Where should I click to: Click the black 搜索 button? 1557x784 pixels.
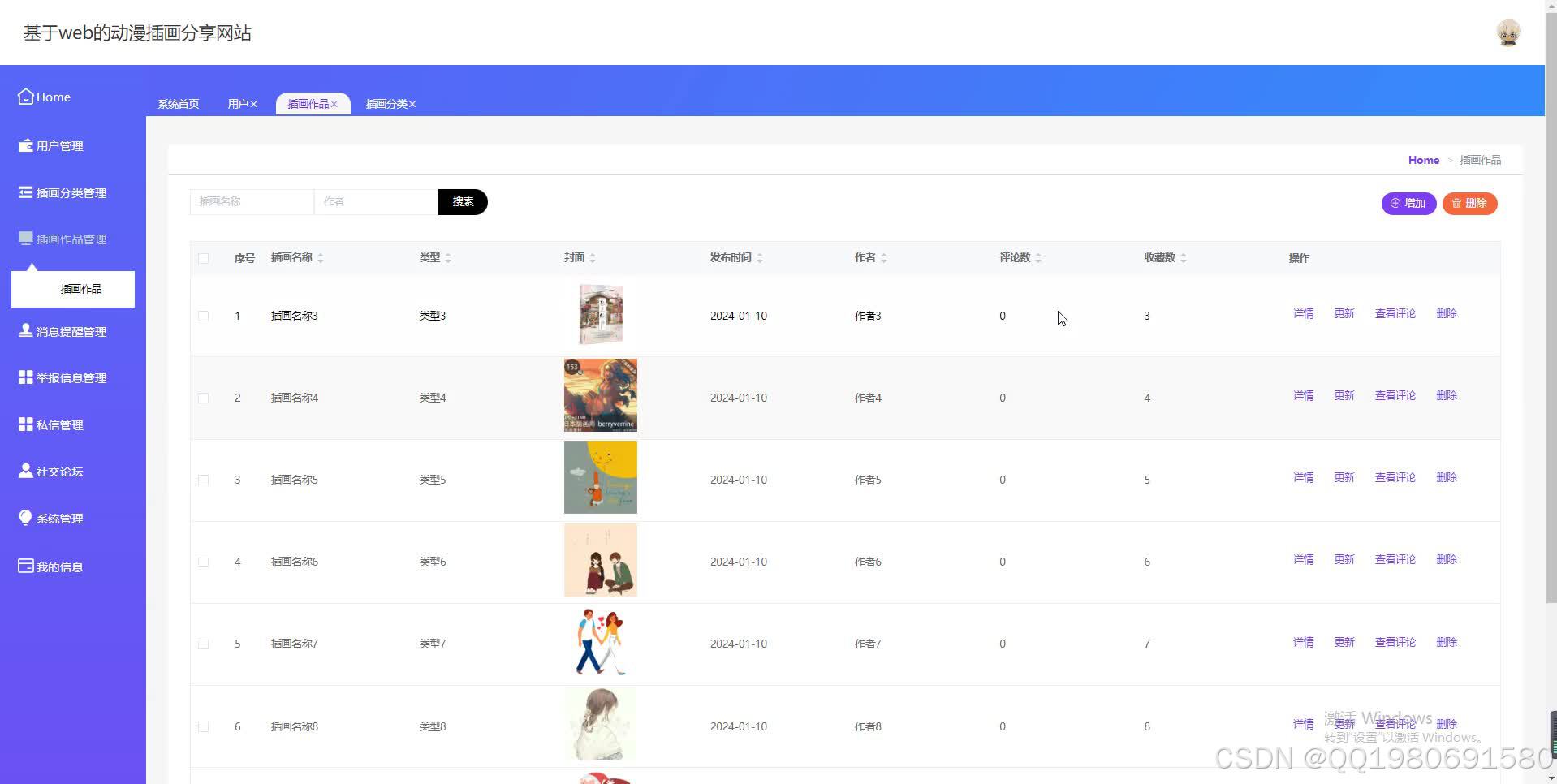463,202
